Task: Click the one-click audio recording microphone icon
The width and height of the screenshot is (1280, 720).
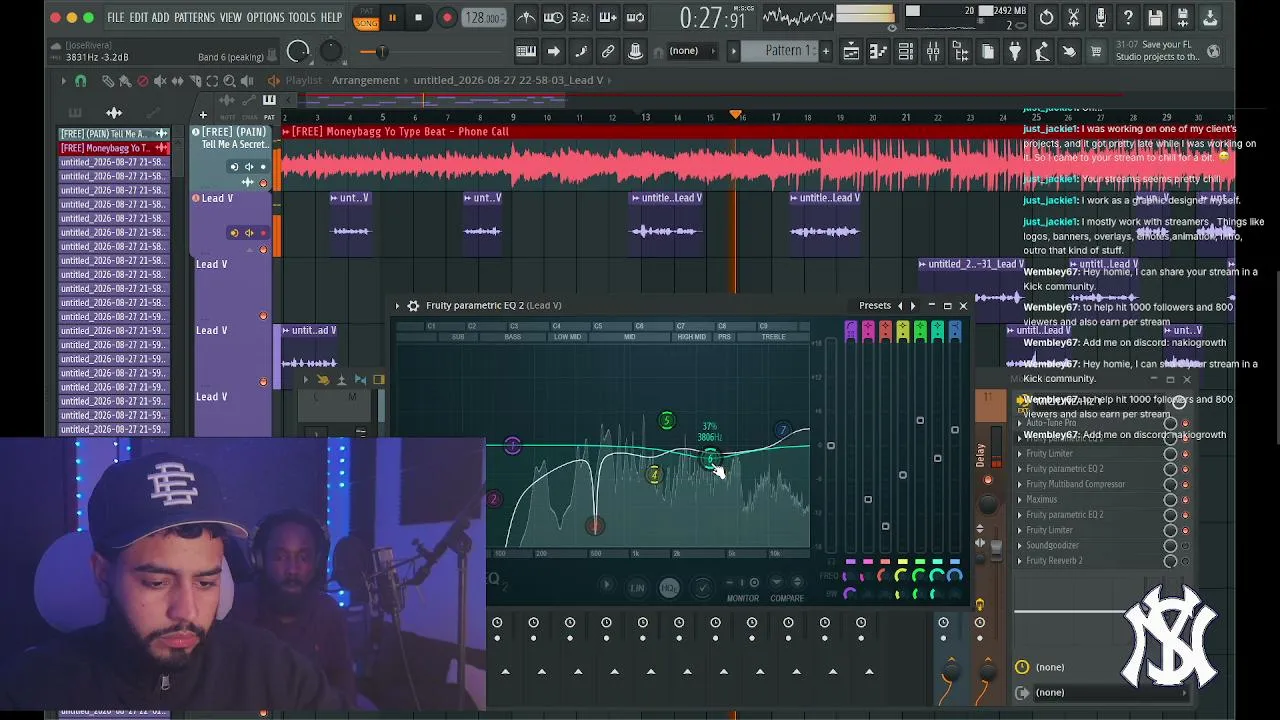Action: (1101, 17)
